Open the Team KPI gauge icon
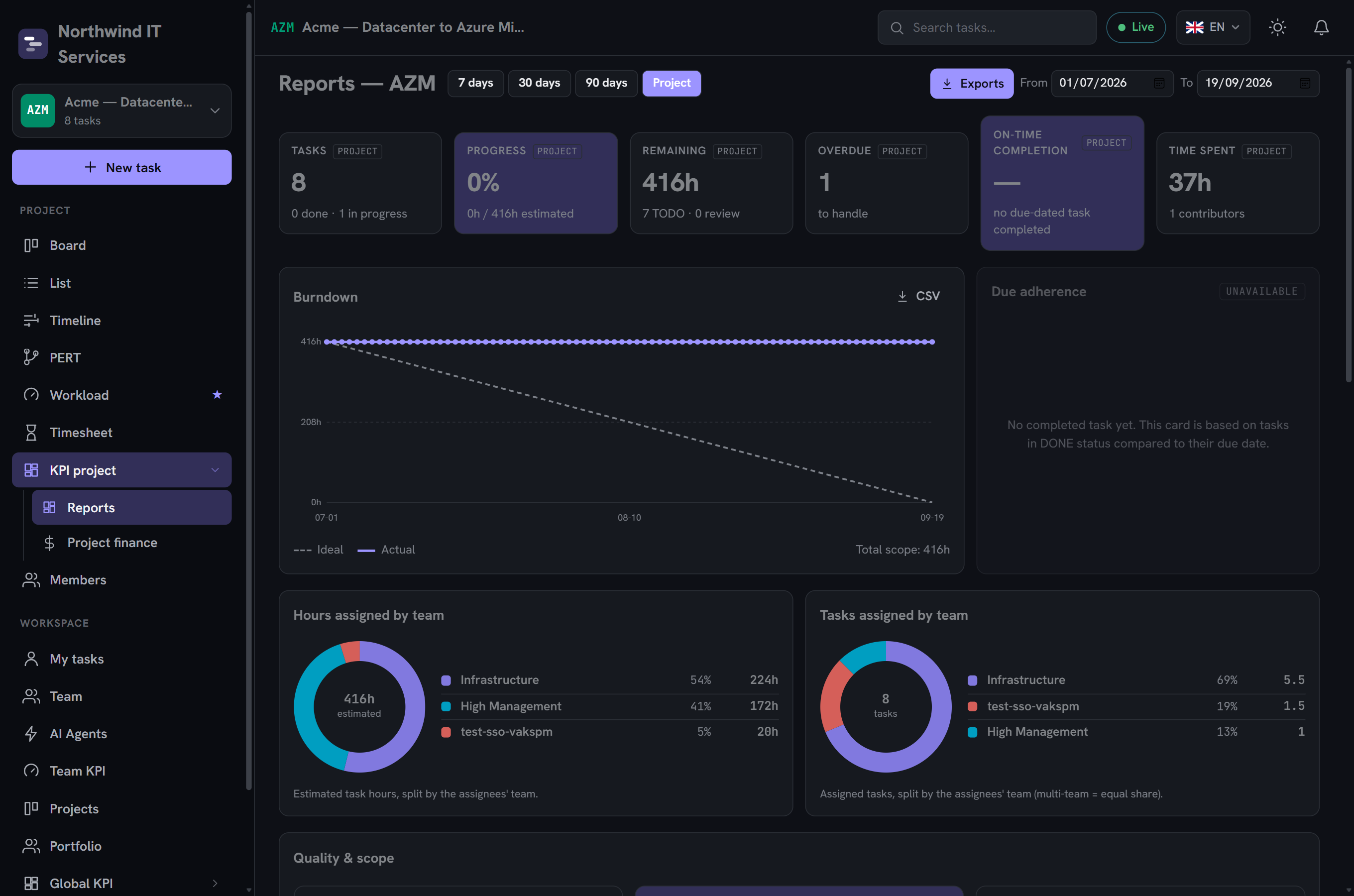The image size is (1354, 896). click(31, 771)
